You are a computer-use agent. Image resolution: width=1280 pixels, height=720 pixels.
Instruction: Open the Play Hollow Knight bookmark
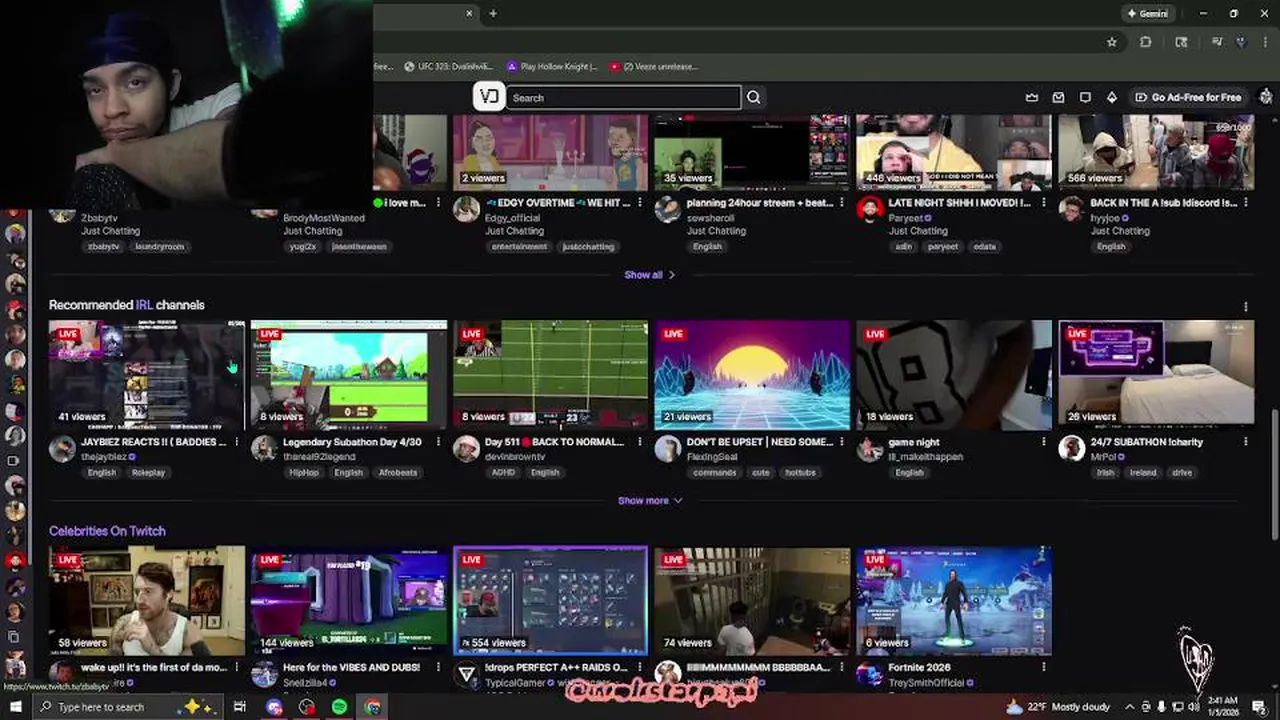point(551,66)
